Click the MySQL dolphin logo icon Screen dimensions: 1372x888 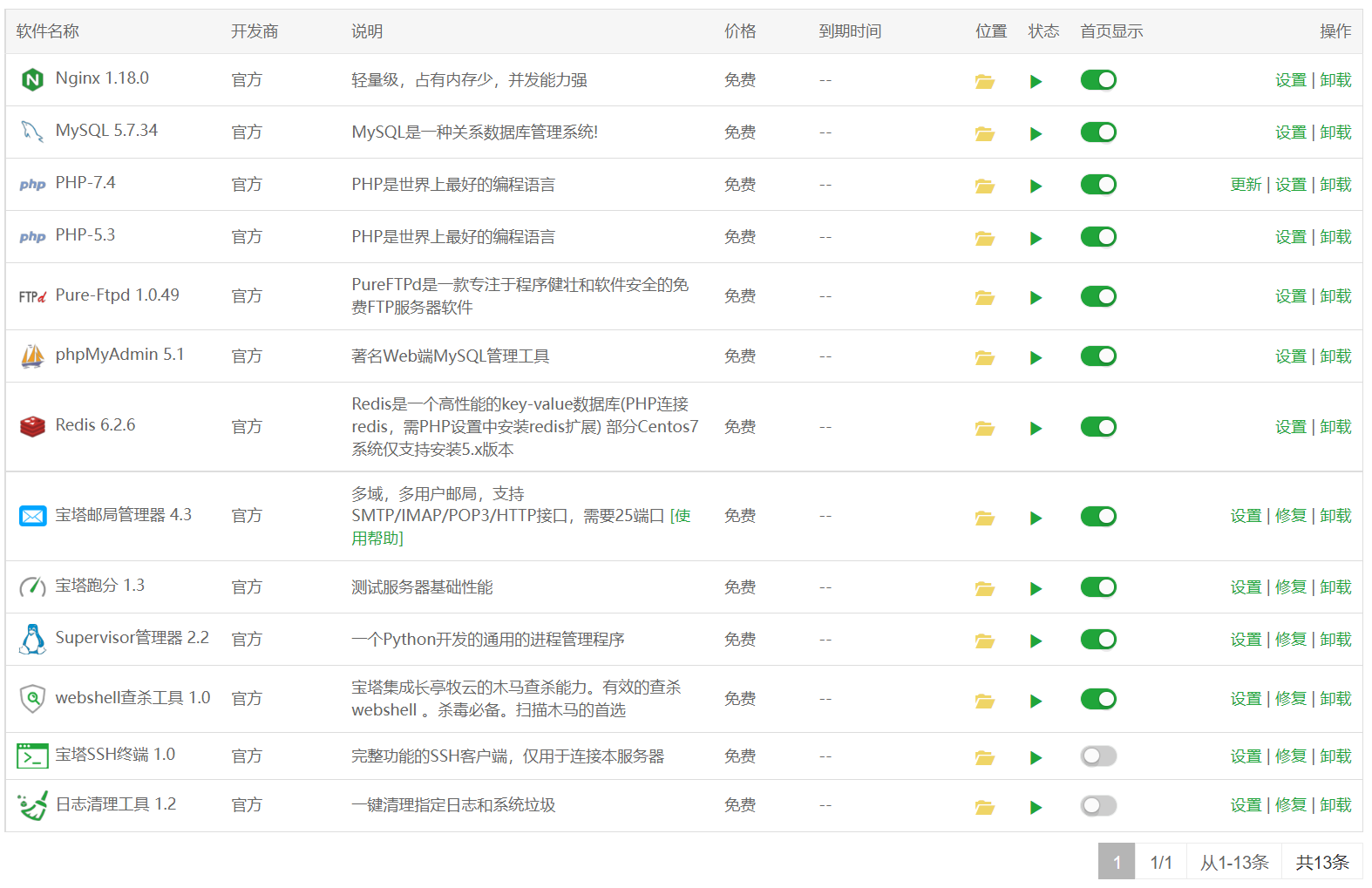click(x=32, y=132)
